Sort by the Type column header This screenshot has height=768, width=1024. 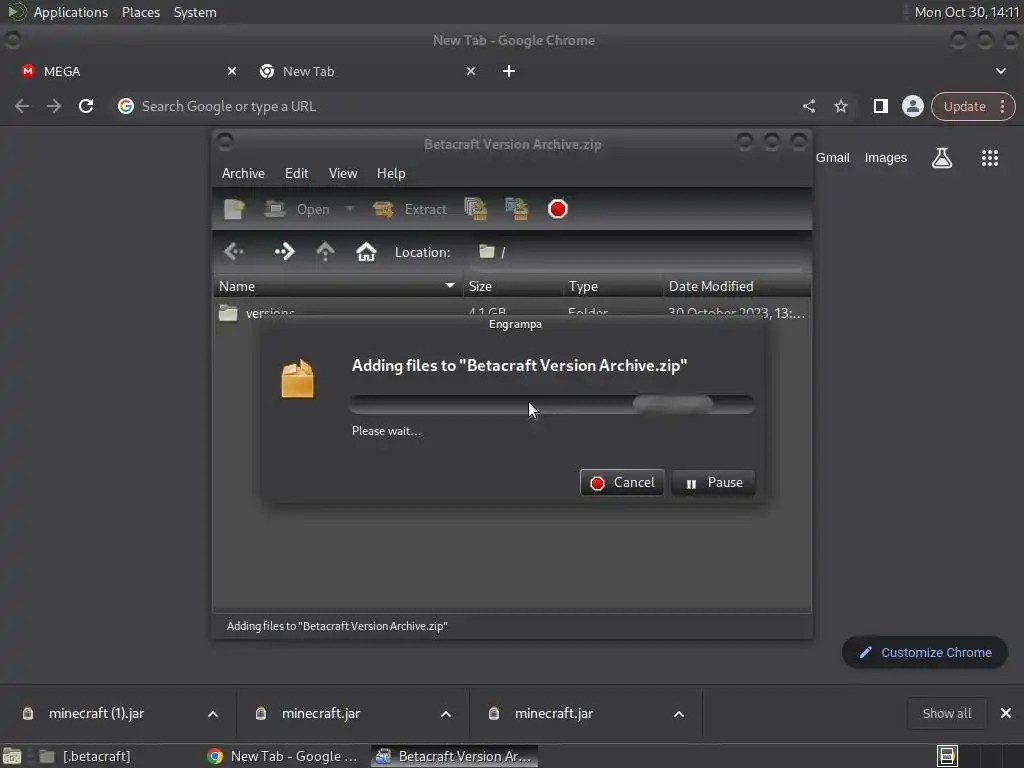(x=613, y=286)
